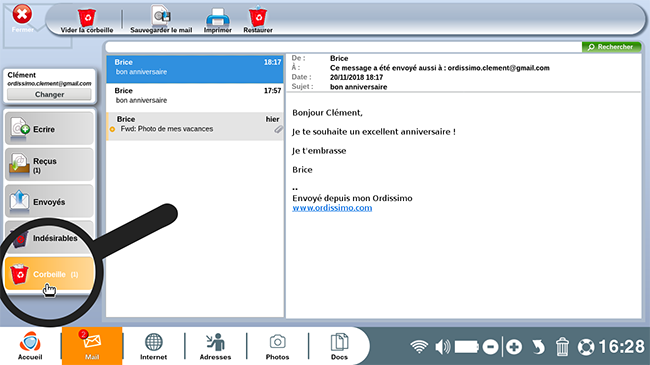This screenshot has height=365, width=650.
Task: Click the Rechercher search button
Action: click(x=611, y=47)
